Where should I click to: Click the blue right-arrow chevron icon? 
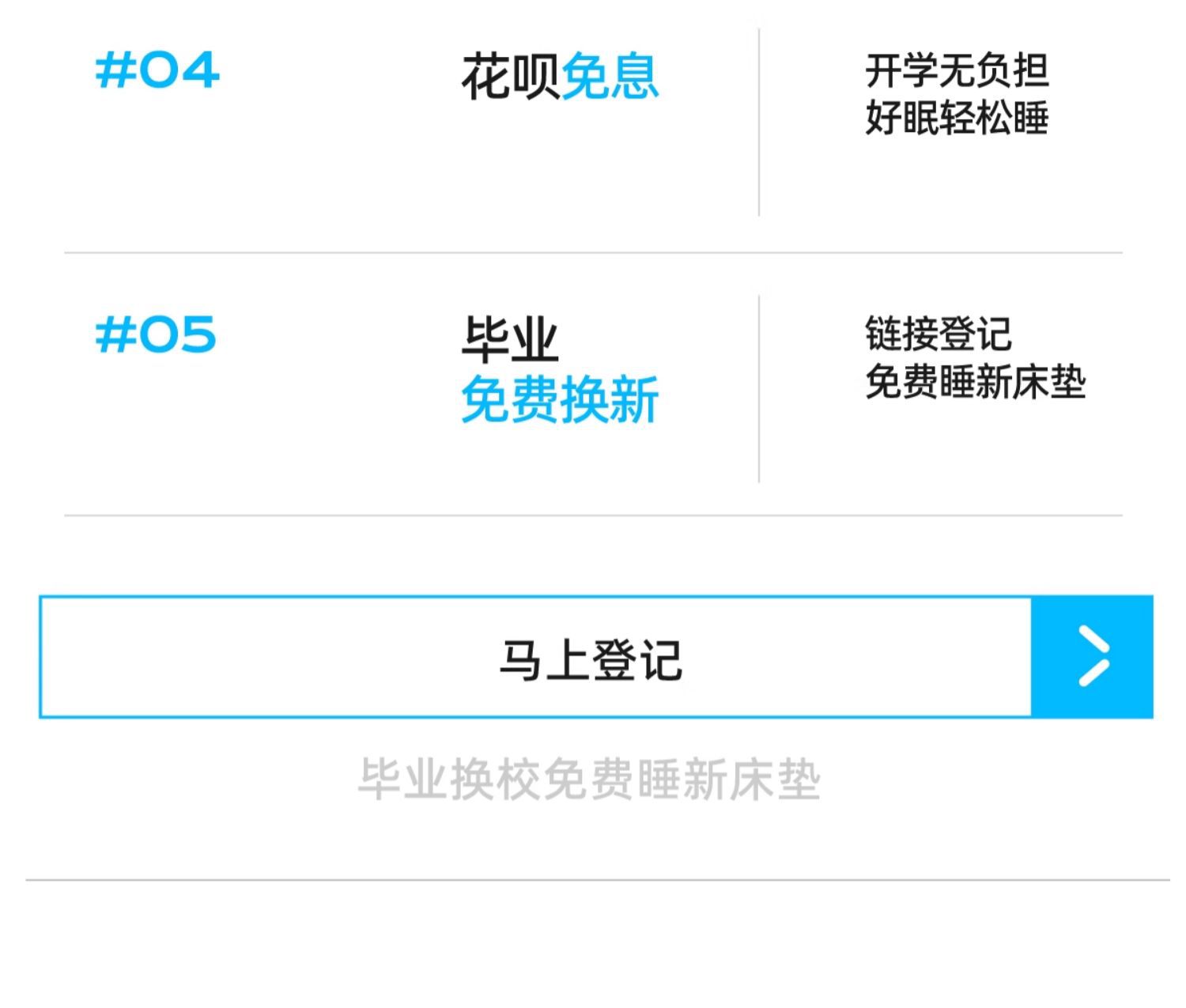pyautogui.click(x=1093, y=657)
